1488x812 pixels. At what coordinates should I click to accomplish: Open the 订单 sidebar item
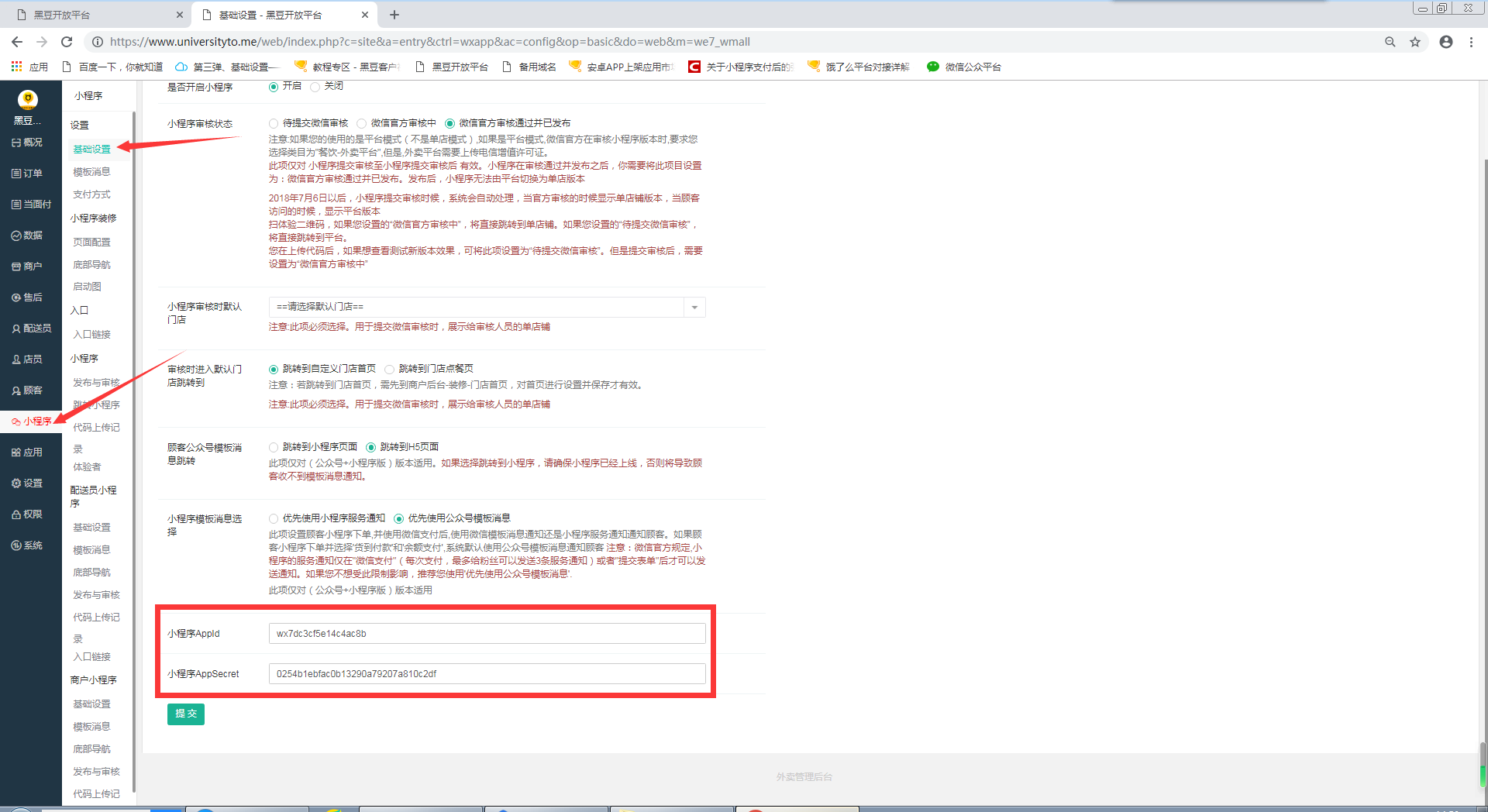tap(28, 174)
